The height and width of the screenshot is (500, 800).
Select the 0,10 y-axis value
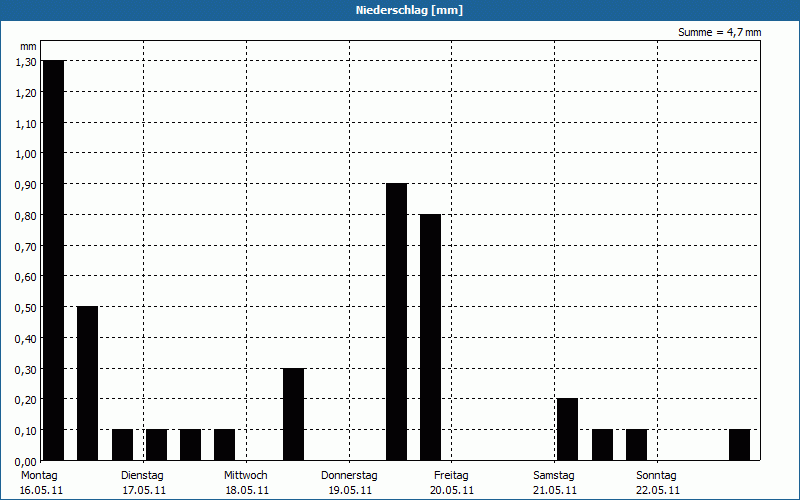click(26, 431)
